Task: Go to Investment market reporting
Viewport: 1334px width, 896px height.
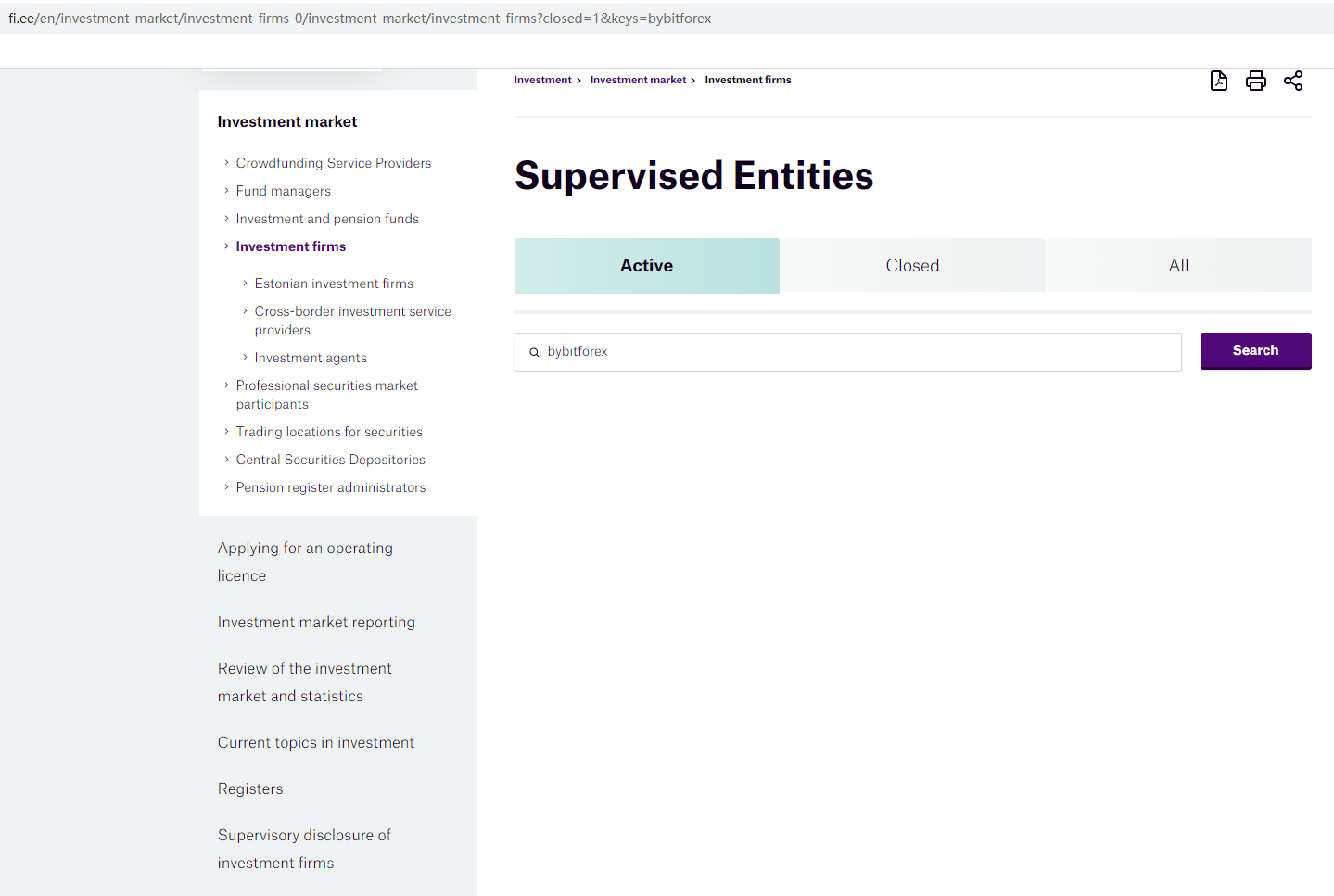Action: (x=316, y=623)
